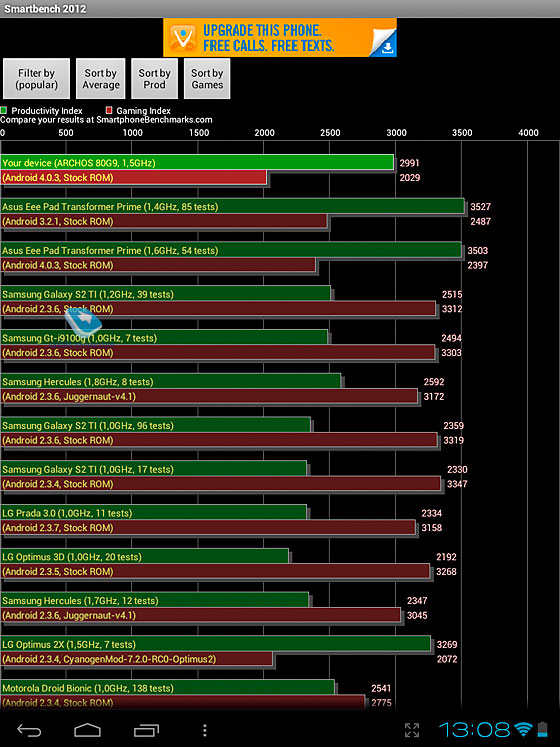Open the recent apps icon
Screen dimensions: 560x747
tap(146, 730)
